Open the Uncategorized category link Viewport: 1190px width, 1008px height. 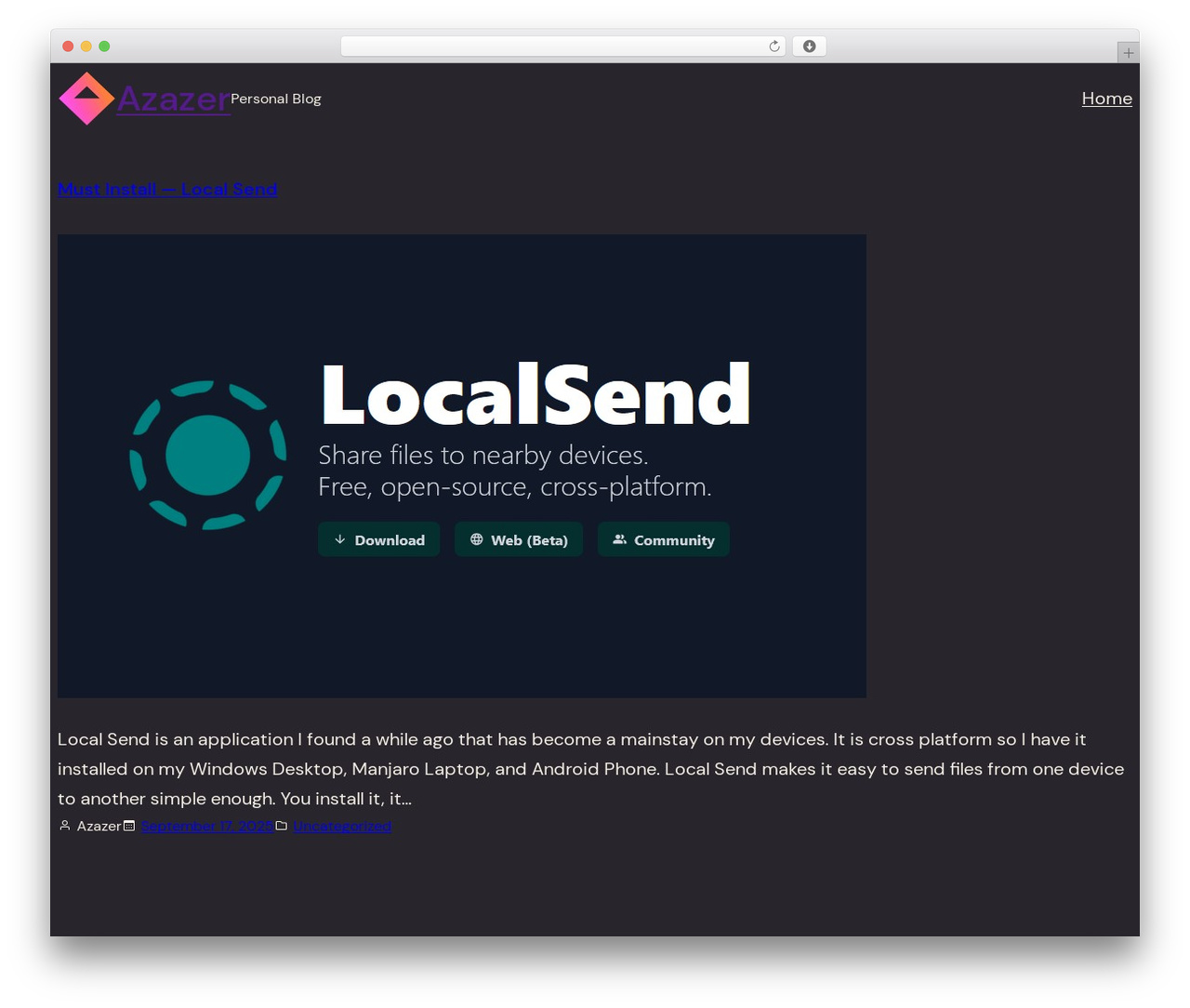[x=342, y=826]
